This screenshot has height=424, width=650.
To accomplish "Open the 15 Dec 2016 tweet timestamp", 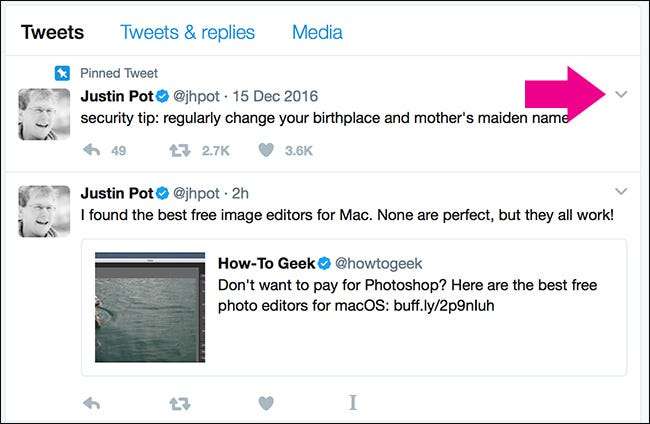I will pyautogui.click(x=275, y=97).
